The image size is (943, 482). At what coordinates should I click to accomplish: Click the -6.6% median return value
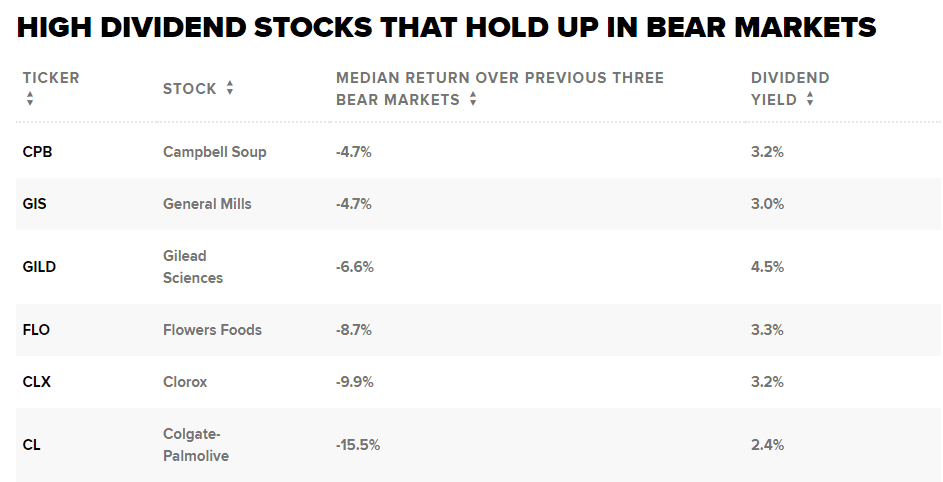tap(354, 267)
